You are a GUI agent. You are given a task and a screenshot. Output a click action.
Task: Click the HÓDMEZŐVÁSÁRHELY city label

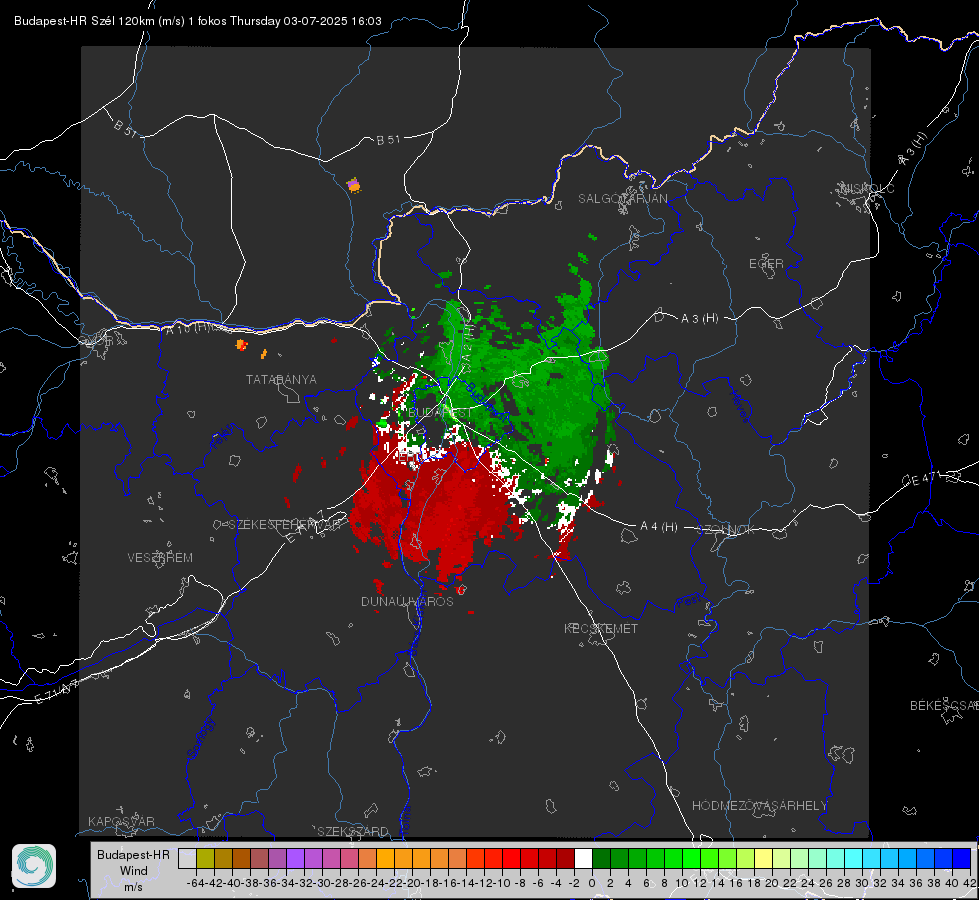click(x=759, y=806)
